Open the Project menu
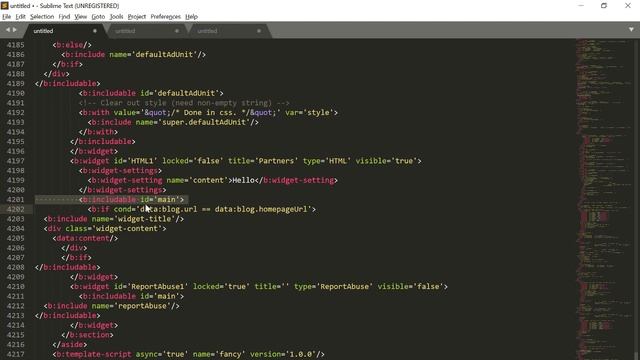The width and height of the screenshot is (640, 360). 137,17
